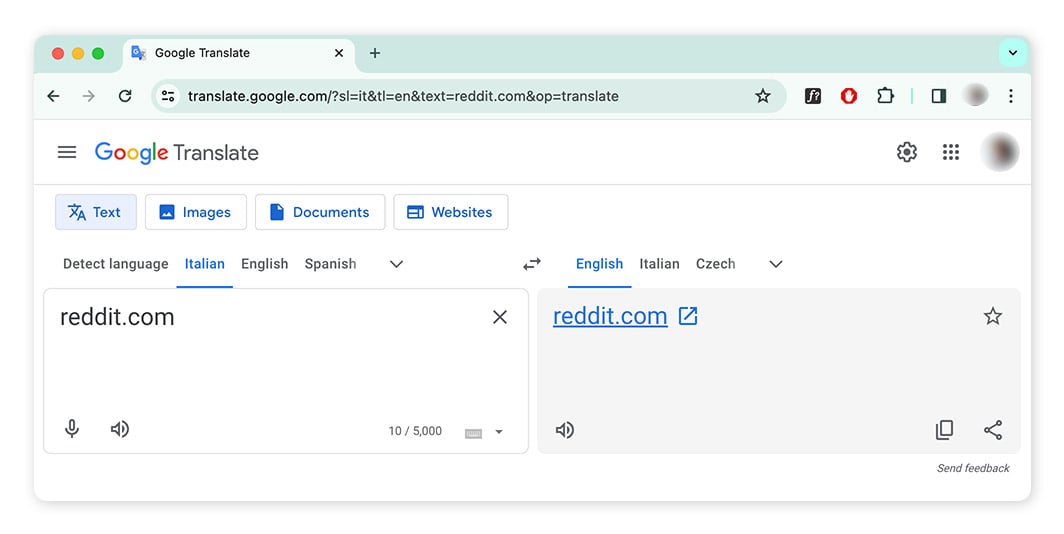Click the Google Translate logo
The width and height of the screenshot is (1064, 534).
176,153
